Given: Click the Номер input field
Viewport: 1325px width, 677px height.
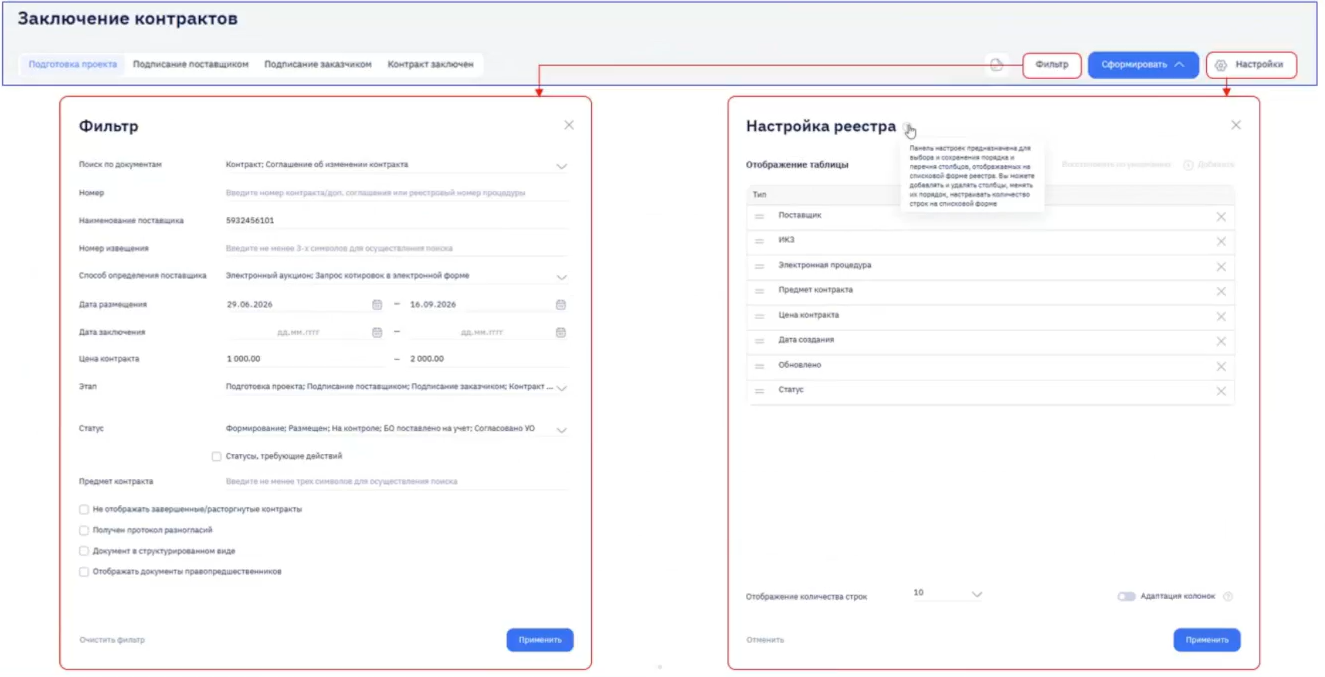Looking at the screenshot, I should point(396,193).
